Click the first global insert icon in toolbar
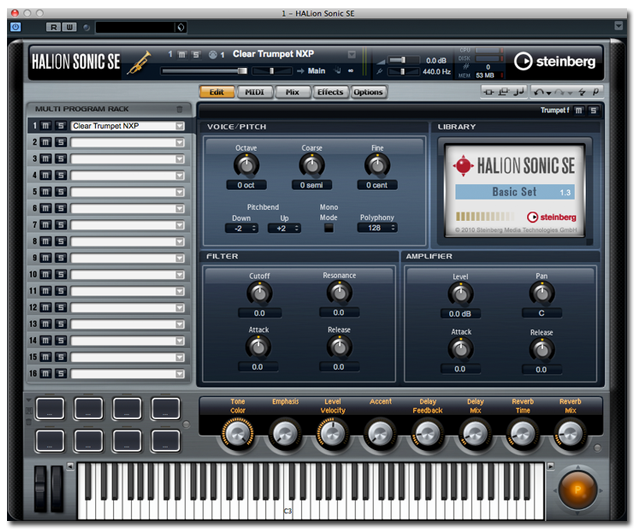Screen dimensions: 634x531 489,92
